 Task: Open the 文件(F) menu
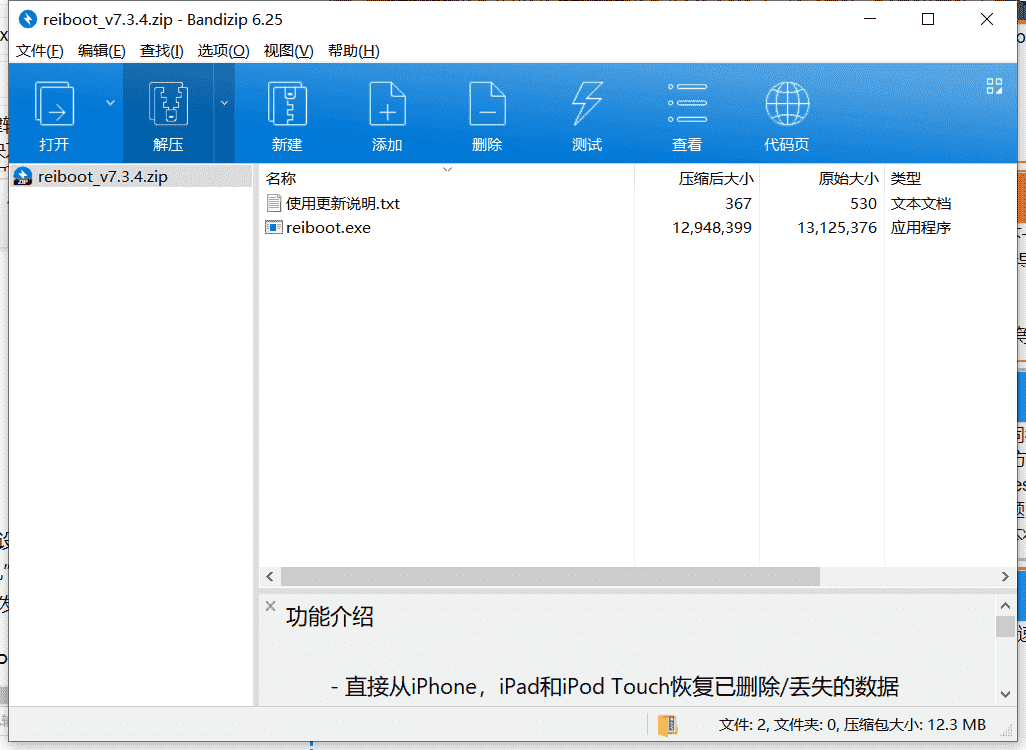39,51
